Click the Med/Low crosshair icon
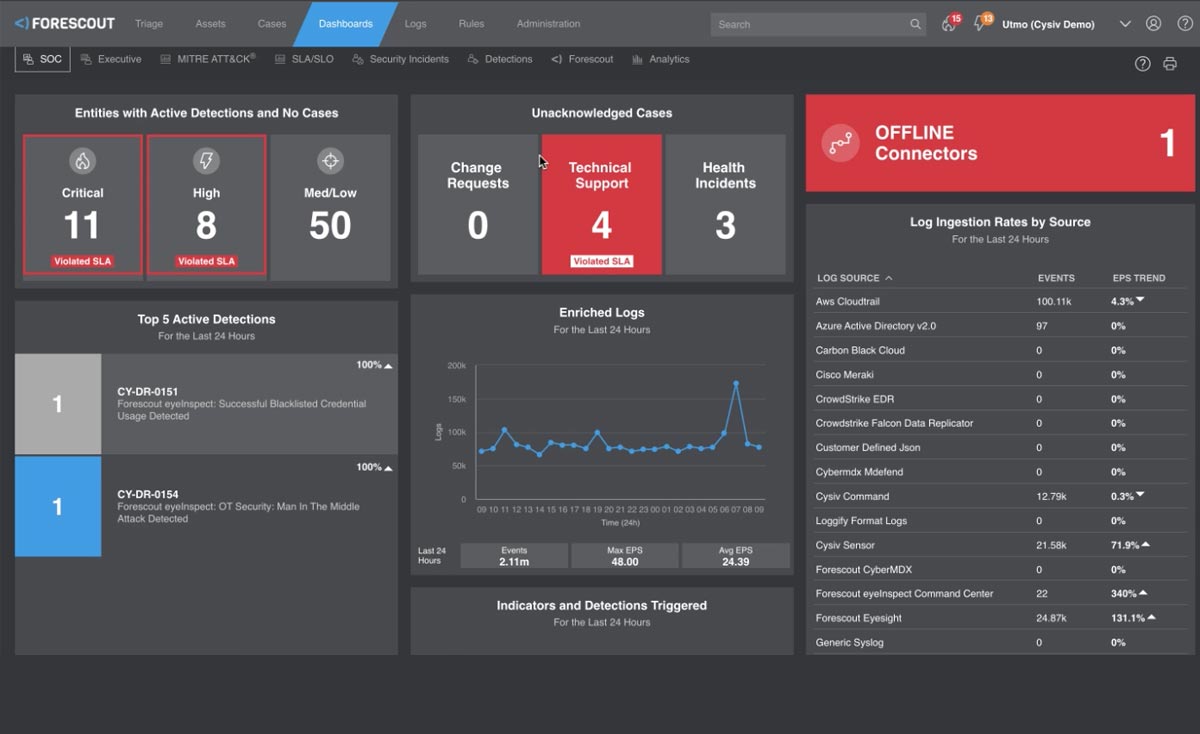The image size is (1200, 734). click(x=330, y=160)
